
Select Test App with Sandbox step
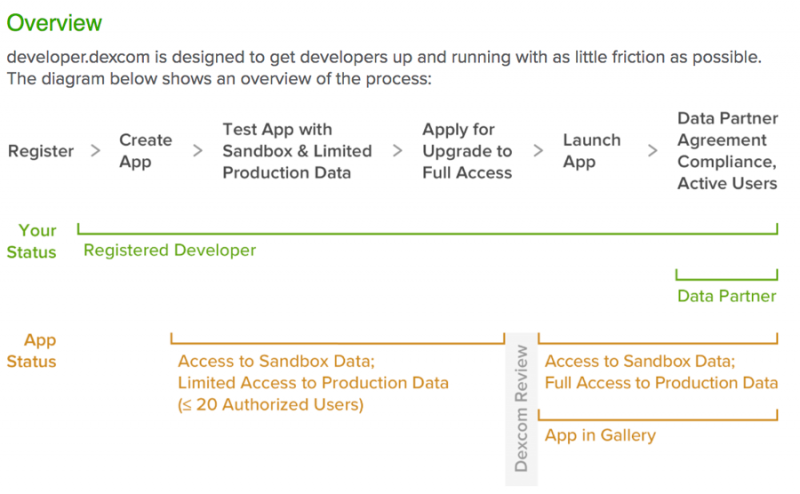coord(297,151)
